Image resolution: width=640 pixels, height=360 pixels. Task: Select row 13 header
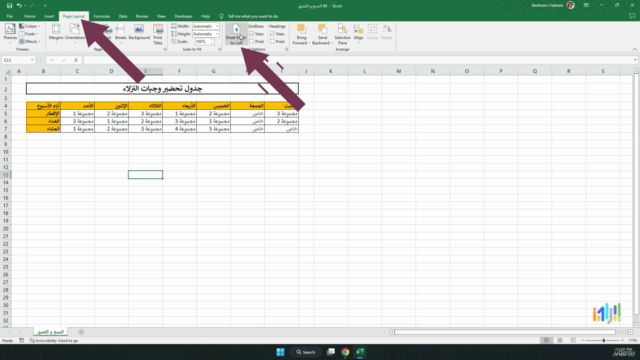click(x=6, y=175)
